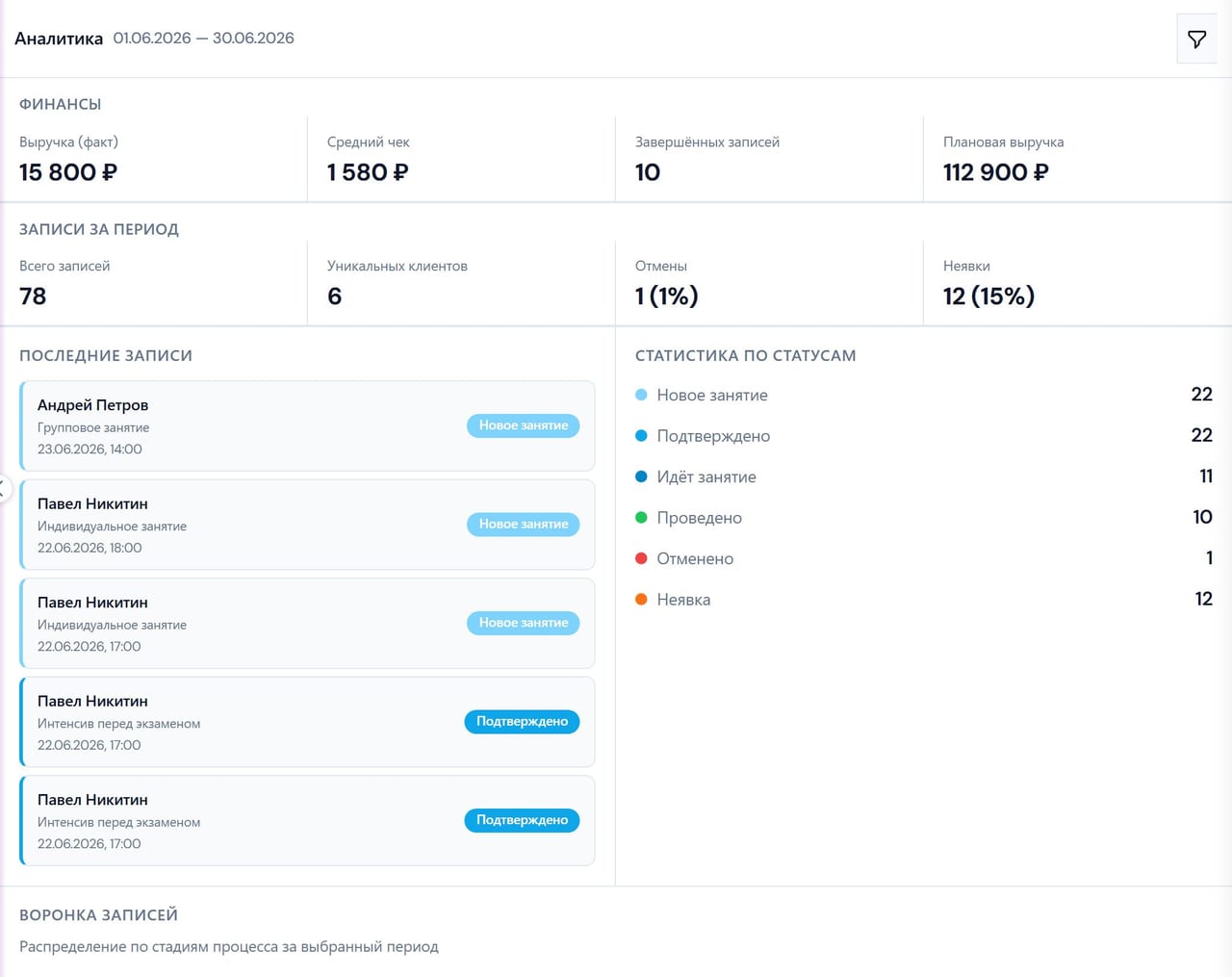Click total records value '78'

[33, 296]
